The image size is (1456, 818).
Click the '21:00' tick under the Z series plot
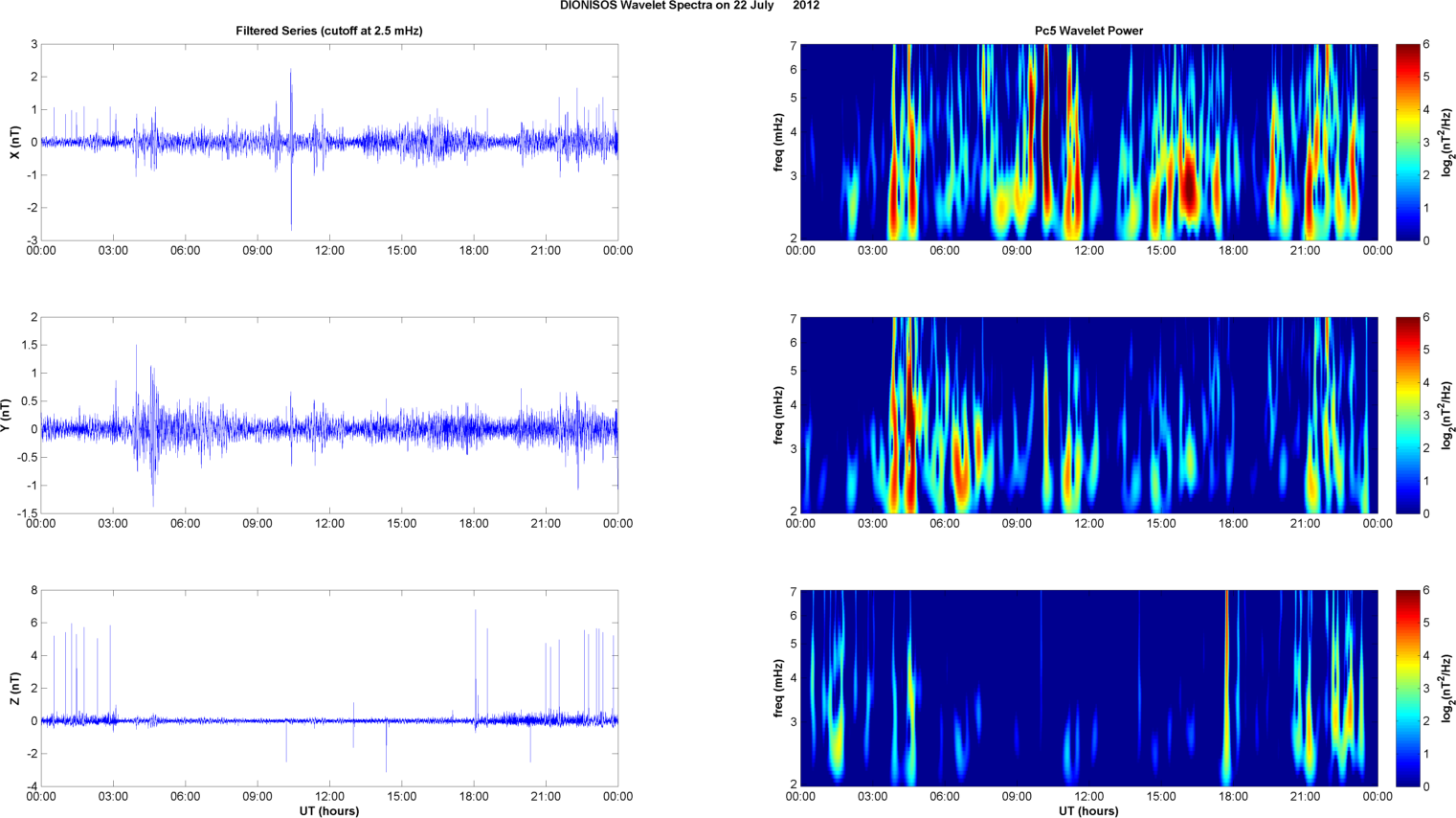click(x=546, y=797)
